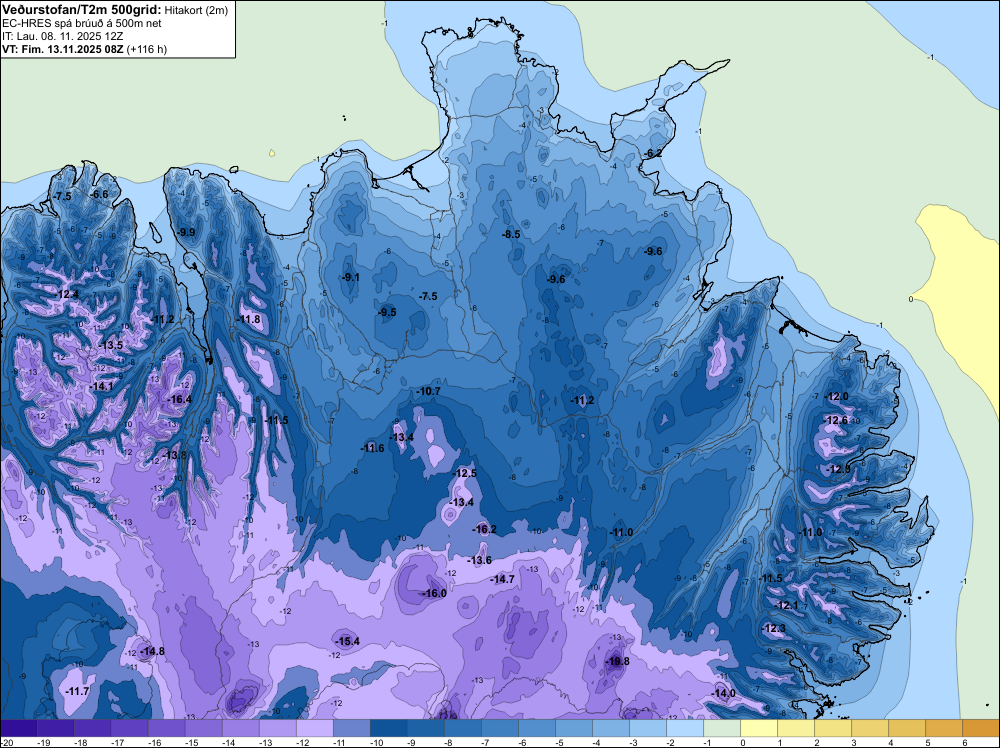
Task: Select the -12.4 temperature value
Action: pyautogui.click(x=66, y=294)
